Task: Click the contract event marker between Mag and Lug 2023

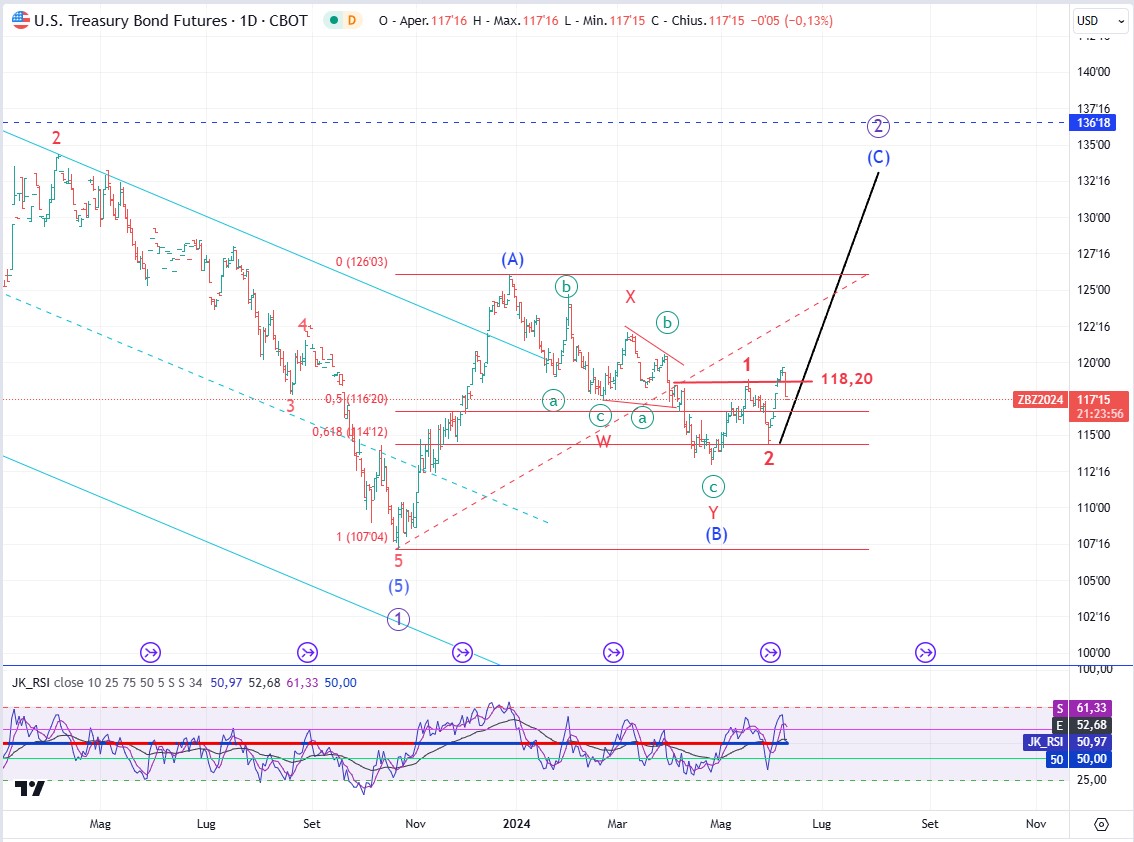Action: 150,652
